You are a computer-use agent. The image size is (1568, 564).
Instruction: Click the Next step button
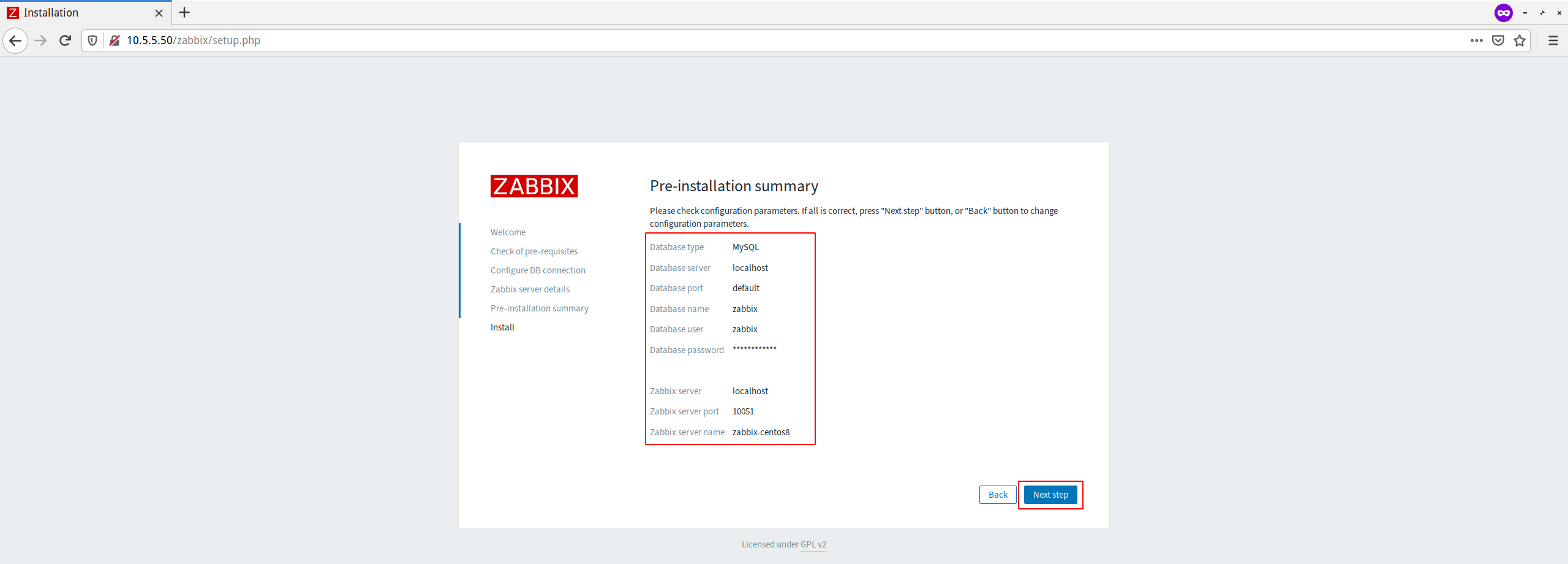1050,495
